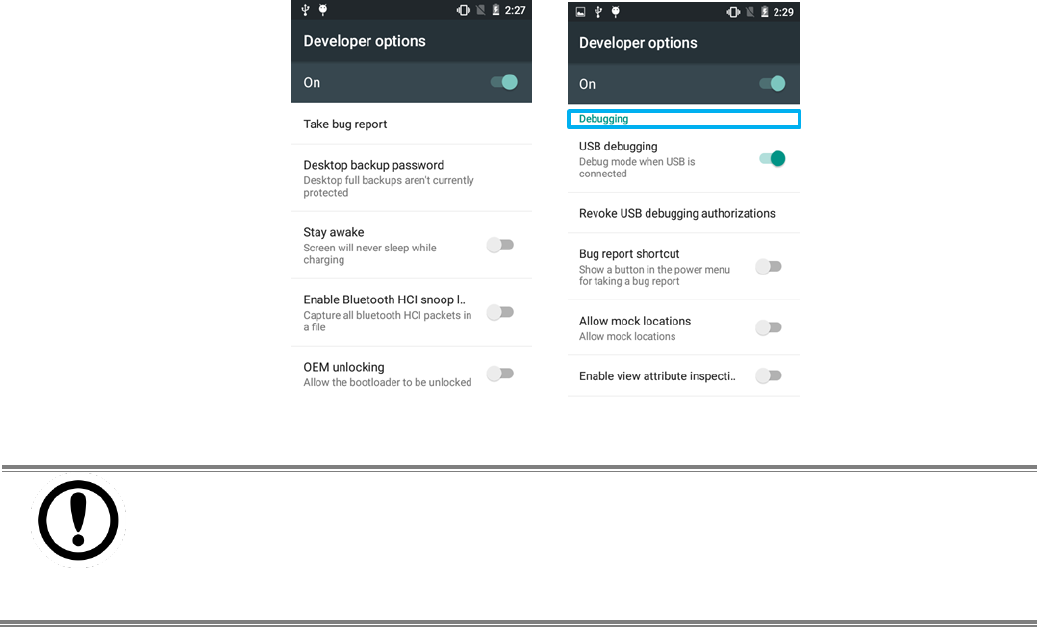Image resolution: width=1037 pixels, height=627 pixels.
Task: Toggle the OEM unlocking switch
Action: tap(501, 374)
